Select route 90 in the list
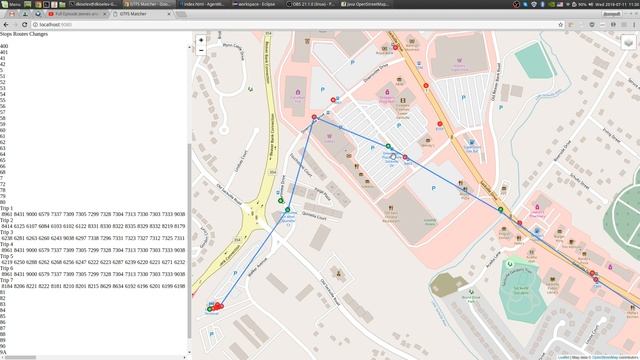Screen dimensions: 640x360 click(x=3, y=346)
